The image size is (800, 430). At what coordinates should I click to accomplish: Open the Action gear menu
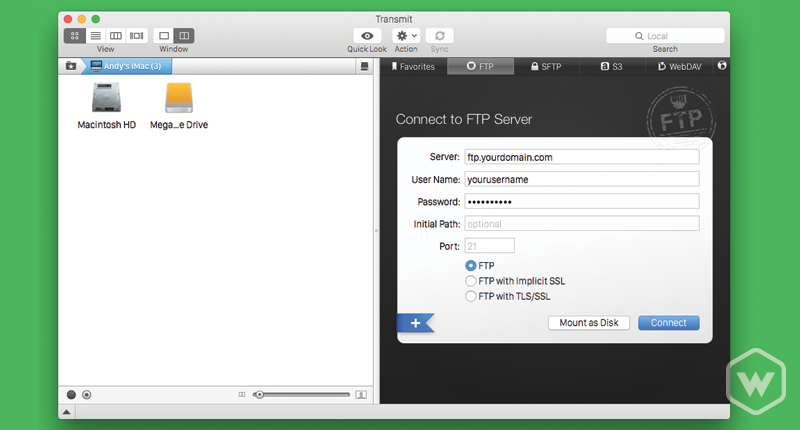tap(406, 36)
